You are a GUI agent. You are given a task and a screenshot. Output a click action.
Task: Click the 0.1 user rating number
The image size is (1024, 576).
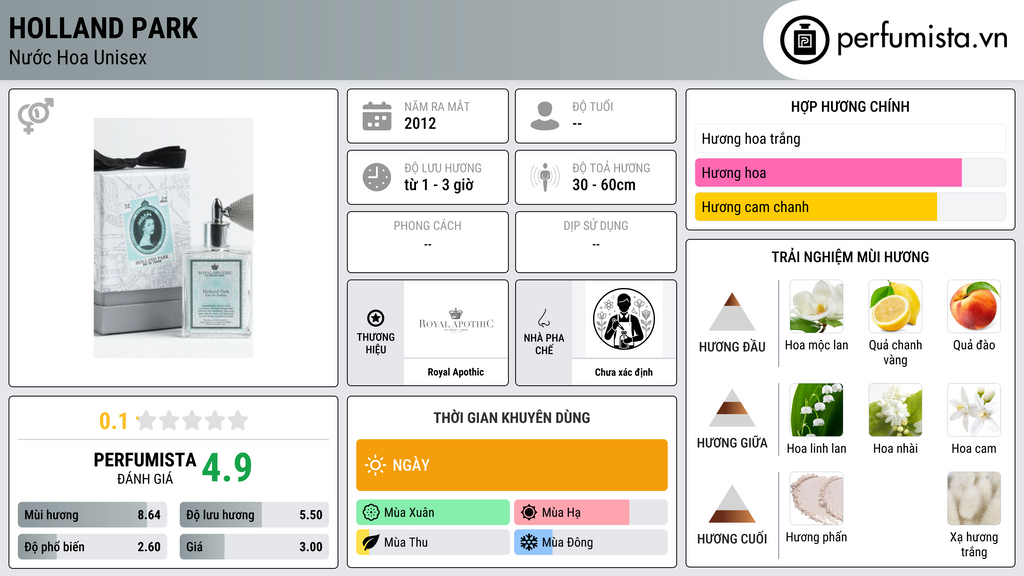113,421
